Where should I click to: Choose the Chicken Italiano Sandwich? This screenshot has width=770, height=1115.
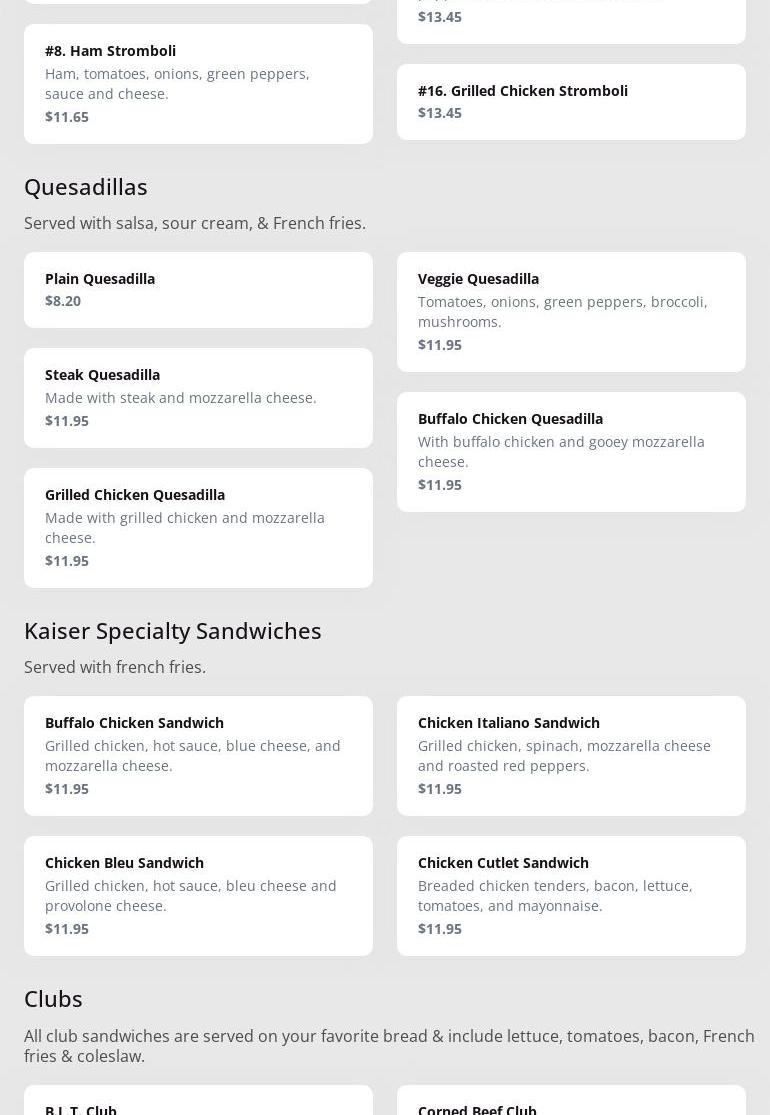coord(571,755)
